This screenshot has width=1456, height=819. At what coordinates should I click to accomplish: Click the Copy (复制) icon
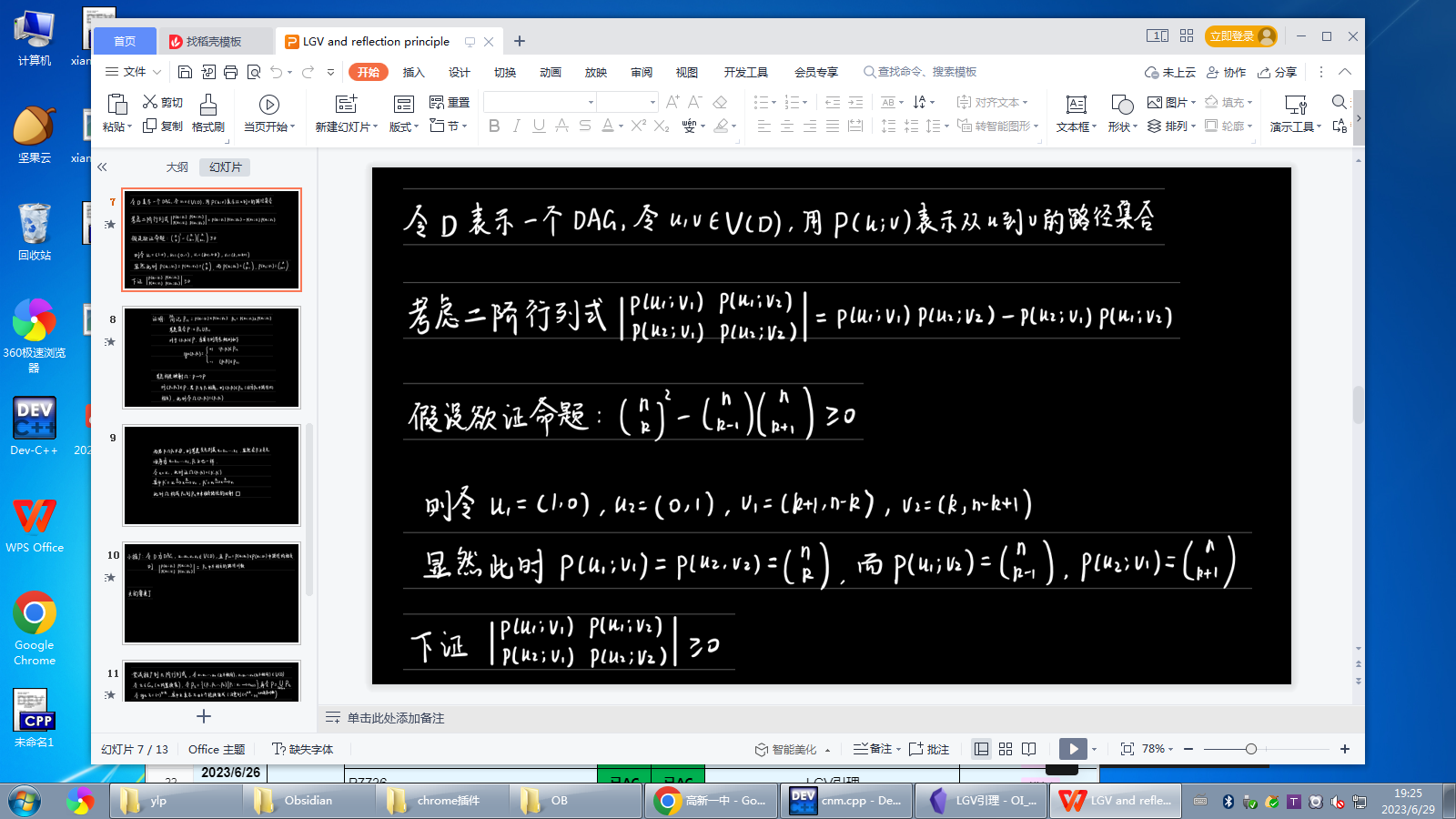[x=150, y=126]
